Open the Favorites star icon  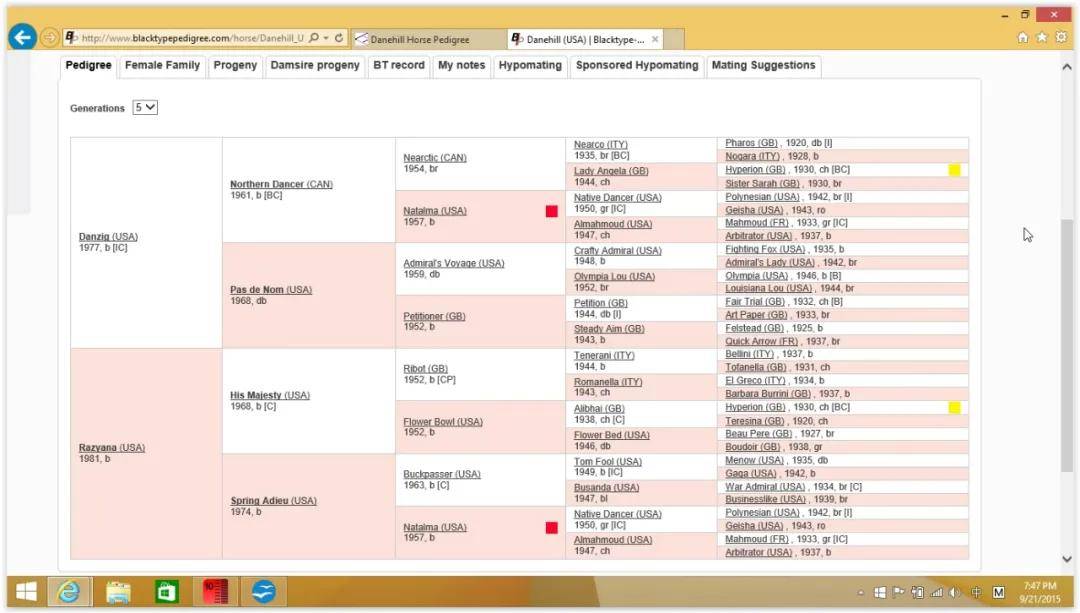[x=1041, y=38]
